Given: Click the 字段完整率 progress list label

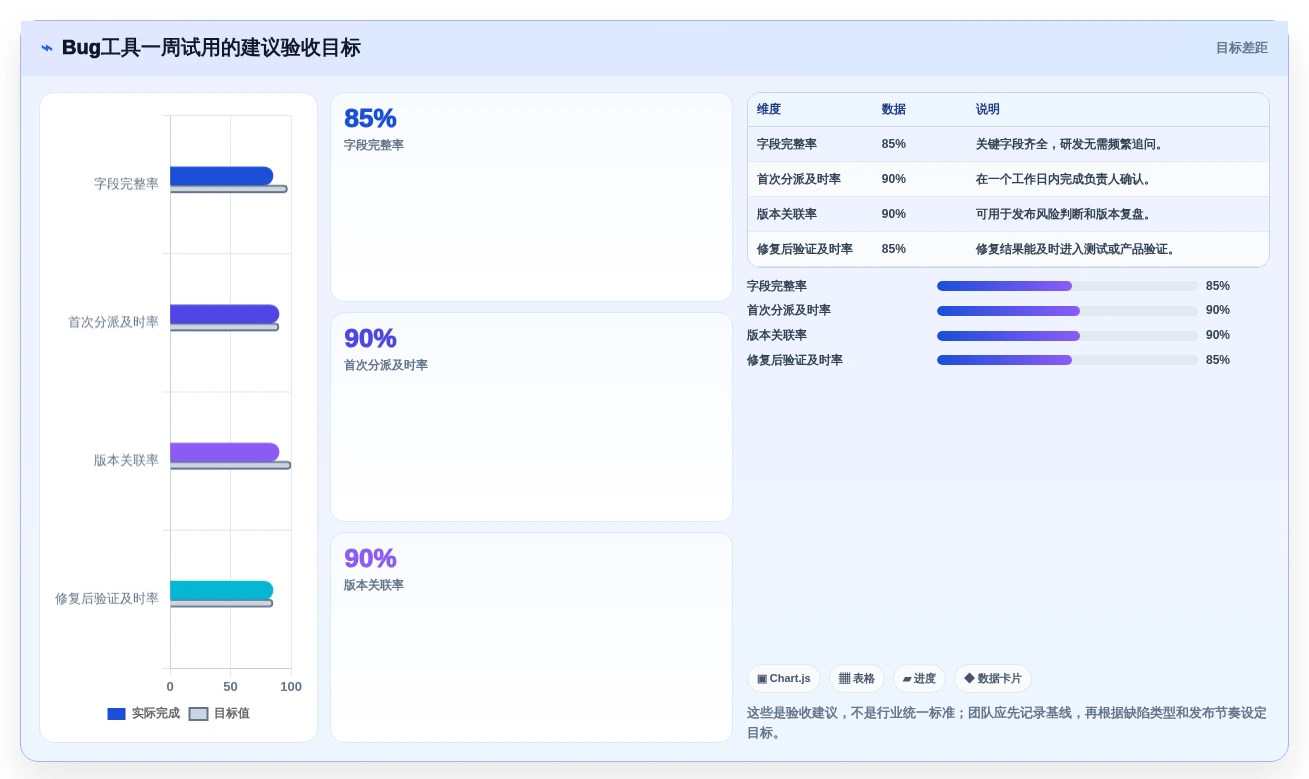Looking at the screenshot, I should pos(777,286).
